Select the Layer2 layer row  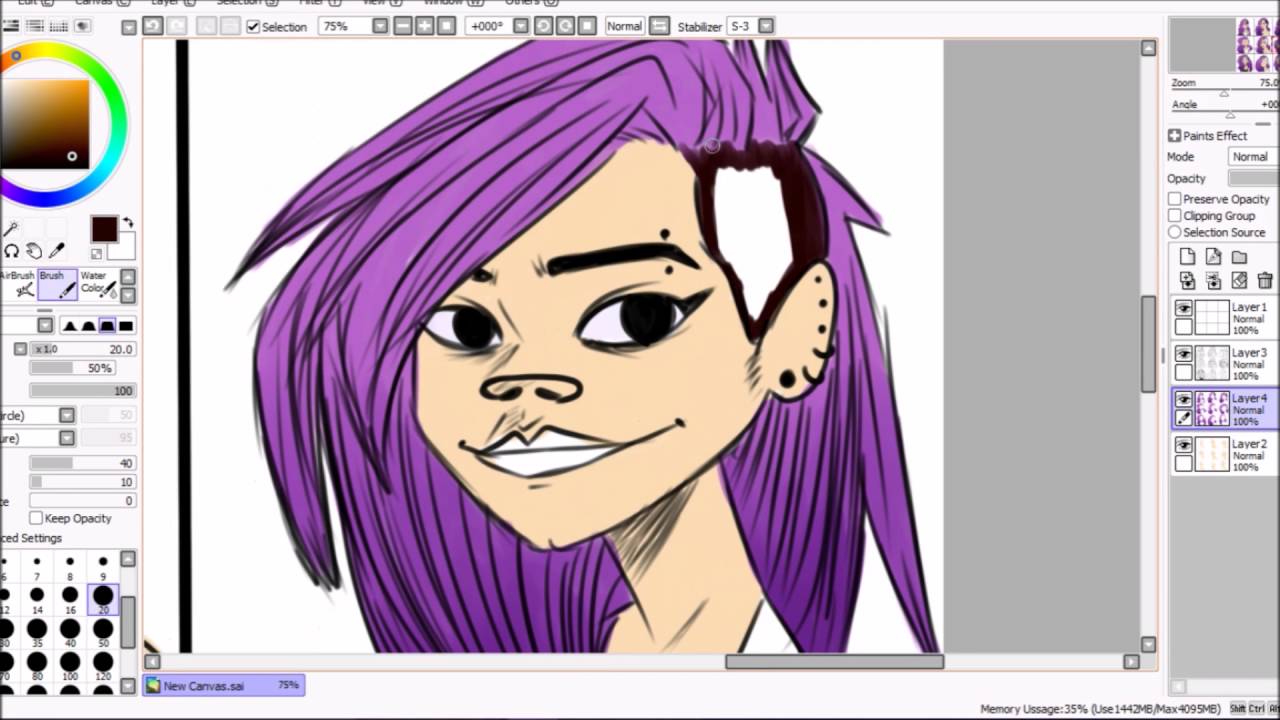click(x=1226, y=456)
